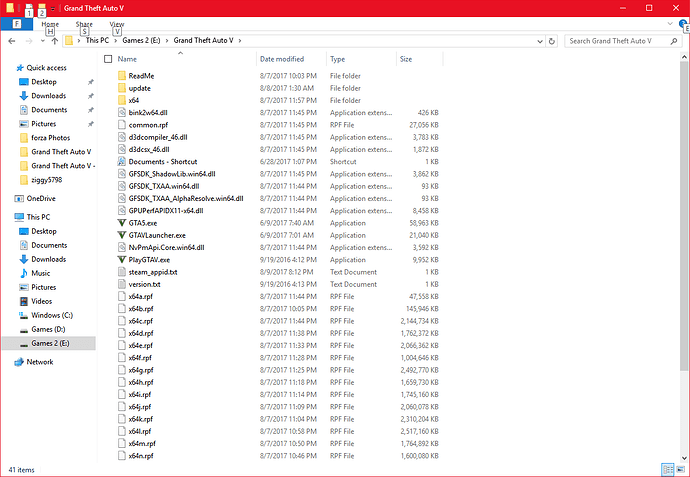
Task: Select the x64 folder icon
Action: [122, 100]
